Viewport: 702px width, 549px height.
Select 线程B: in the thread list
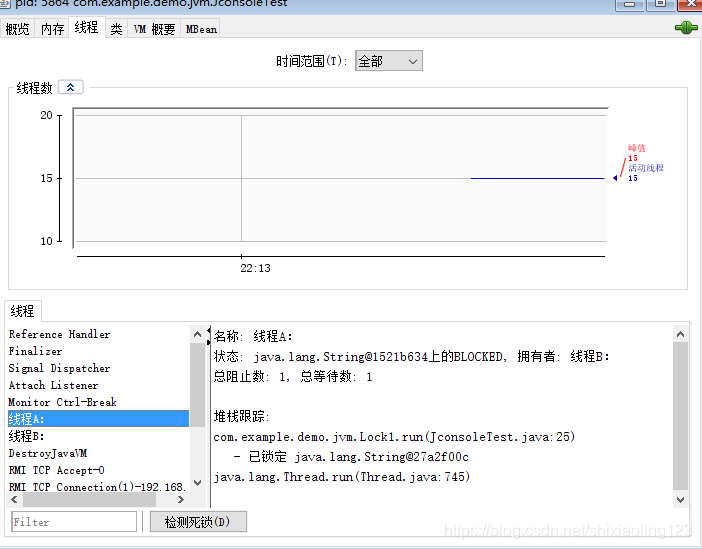pos(98,436)
